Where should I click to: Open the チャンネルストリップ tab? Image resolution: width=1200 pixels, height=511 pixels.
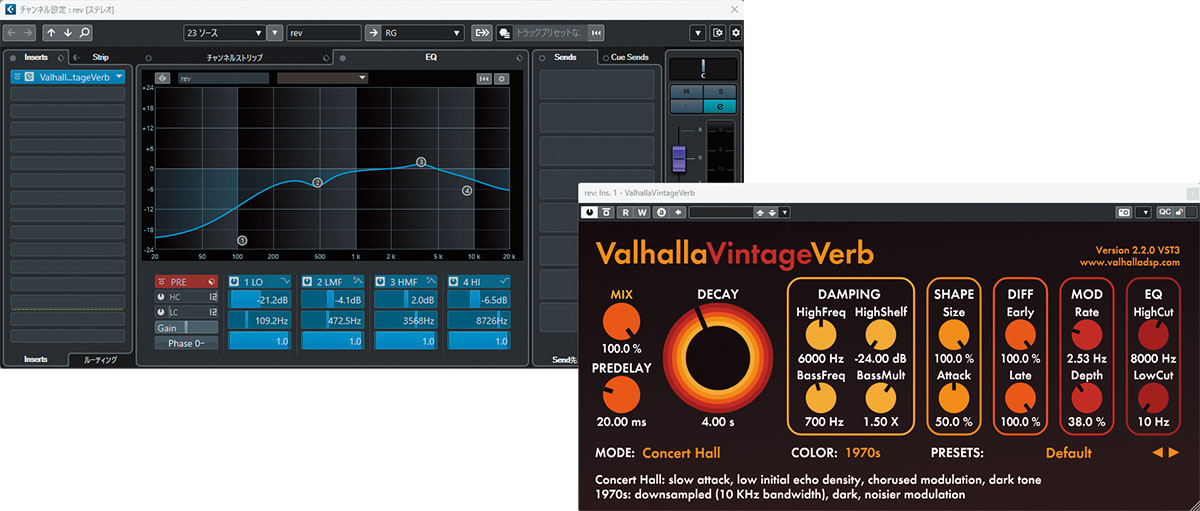[235, 57]
